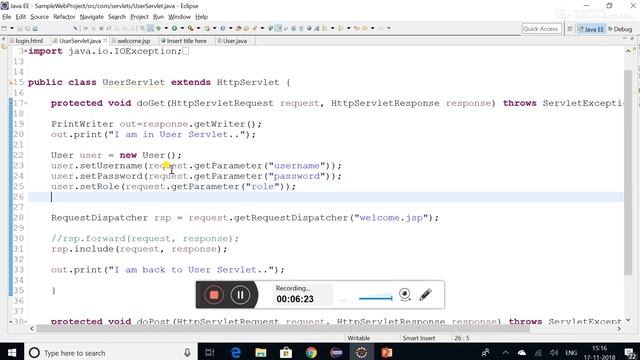Open Task View from the taskbar
Screen dimensions: 640x360
tap(210, 353)
